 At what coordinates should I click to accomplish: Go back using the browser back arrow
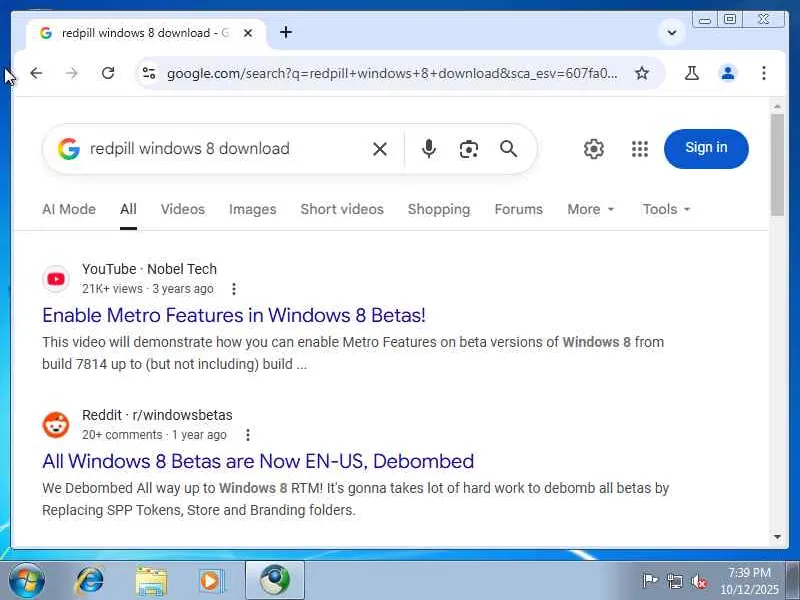point(36,73)
